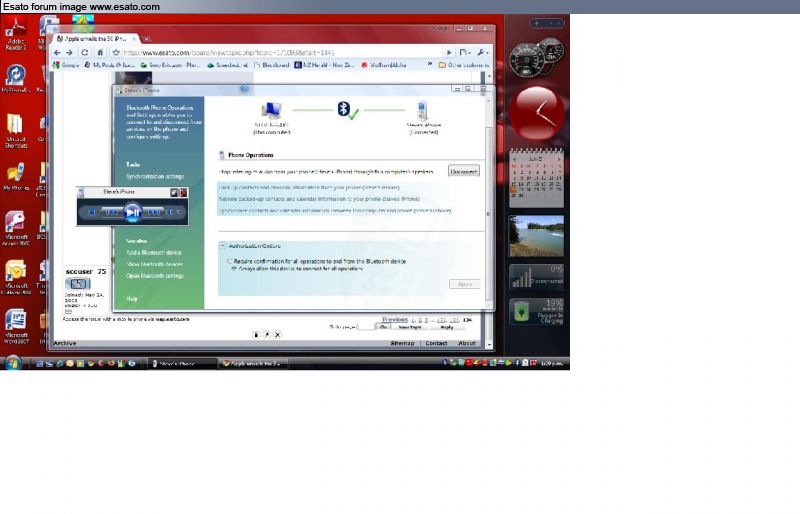The width and height of the screenshot is (800, 514).
Task: Select Always allow this device radio
Action: (234, 268)
